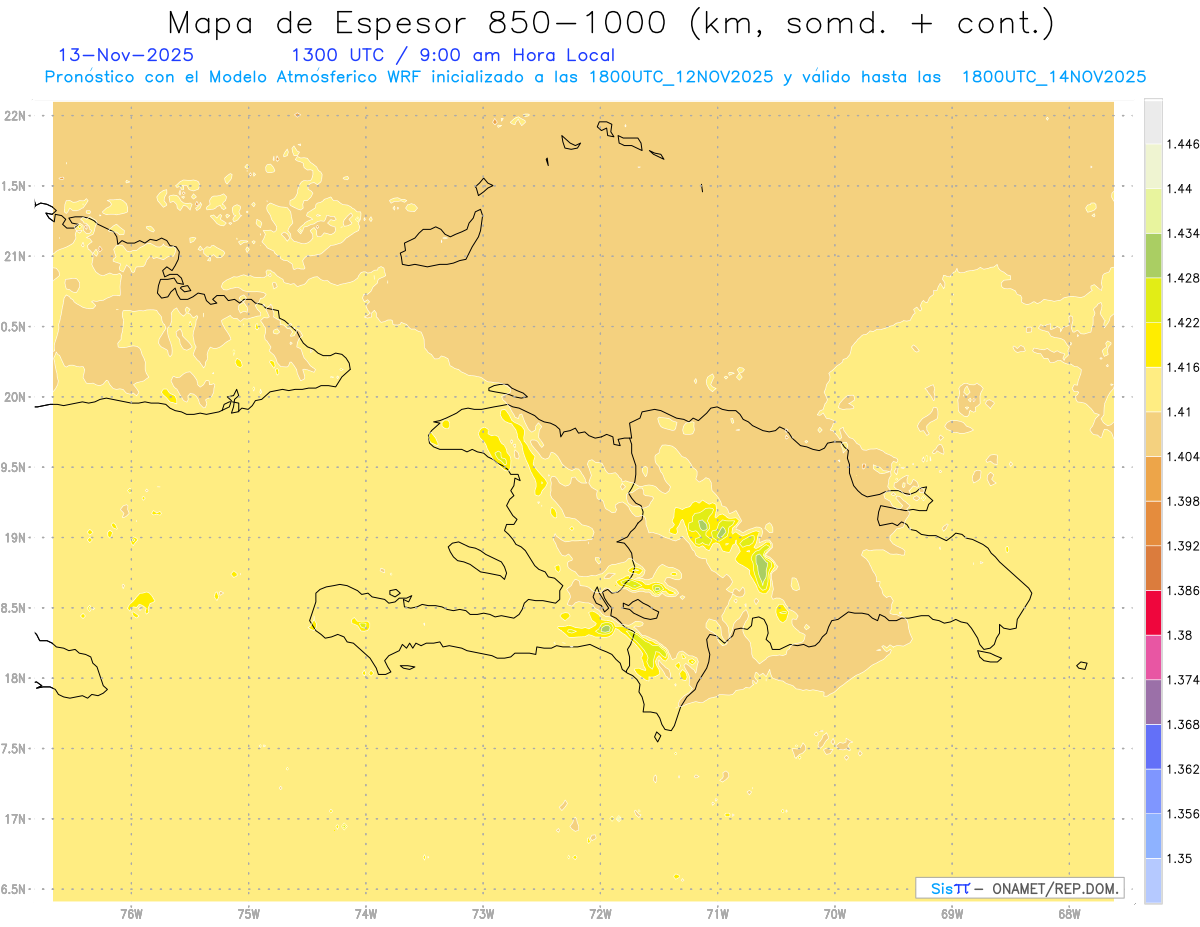The width and height of the screenshot is (1200, 927).
Task: Click the longitude label '70W'
Action: coord(835,913)
